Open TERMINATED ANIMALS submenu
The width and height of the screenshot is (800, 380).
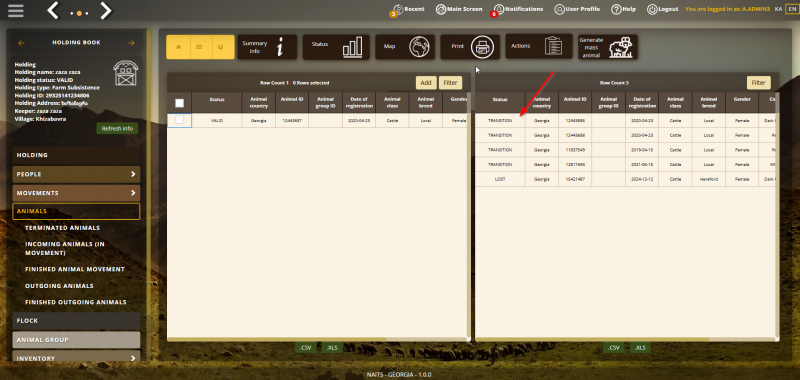click(x=62, y=228)
